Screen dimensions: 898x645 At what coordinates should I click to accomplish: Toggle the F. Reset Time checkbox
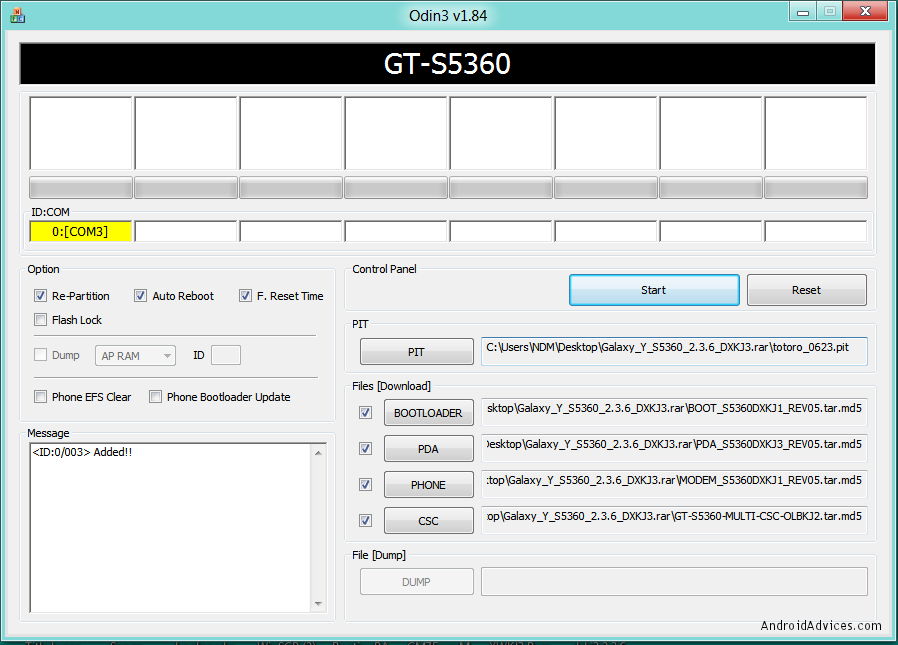pyautogui.click(x=245, y=296)
